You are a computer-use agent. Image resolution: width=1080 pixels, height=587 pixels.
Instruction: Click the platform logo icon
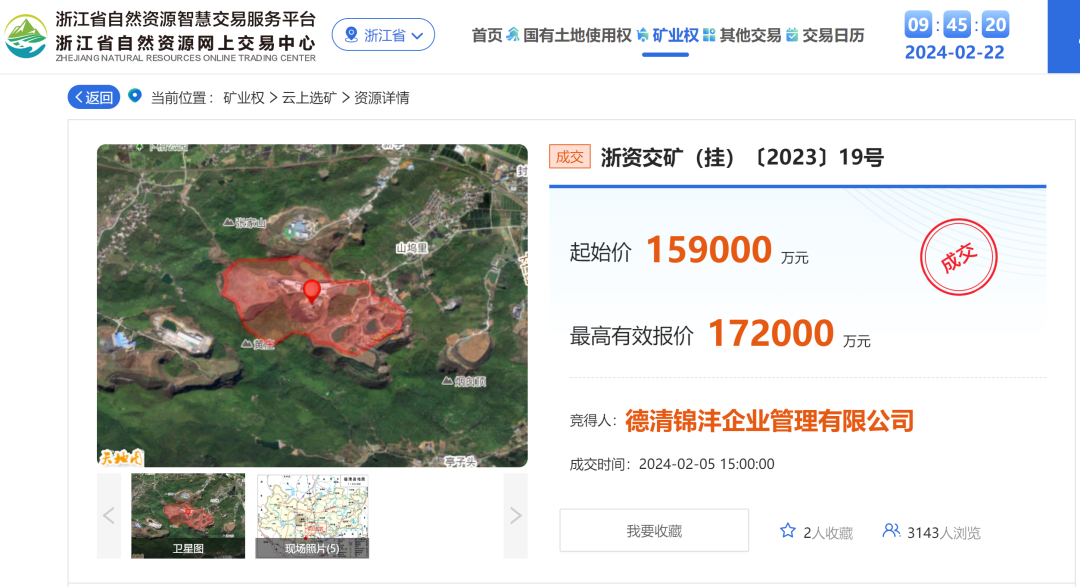(x=26, y=35)
